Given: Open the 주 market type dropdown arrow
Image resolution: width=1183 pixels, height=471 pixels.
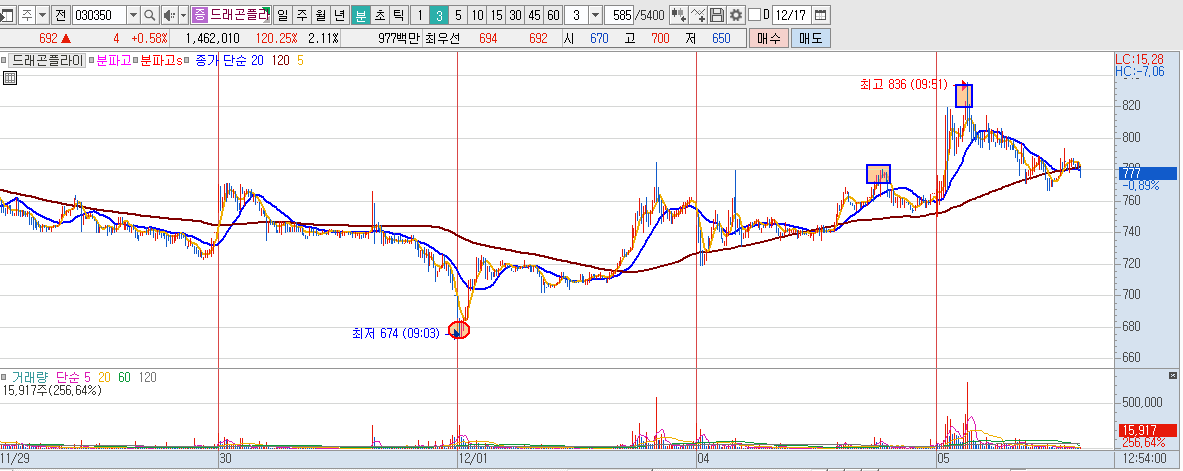Looking at the screenshot, I should [41, 14].
